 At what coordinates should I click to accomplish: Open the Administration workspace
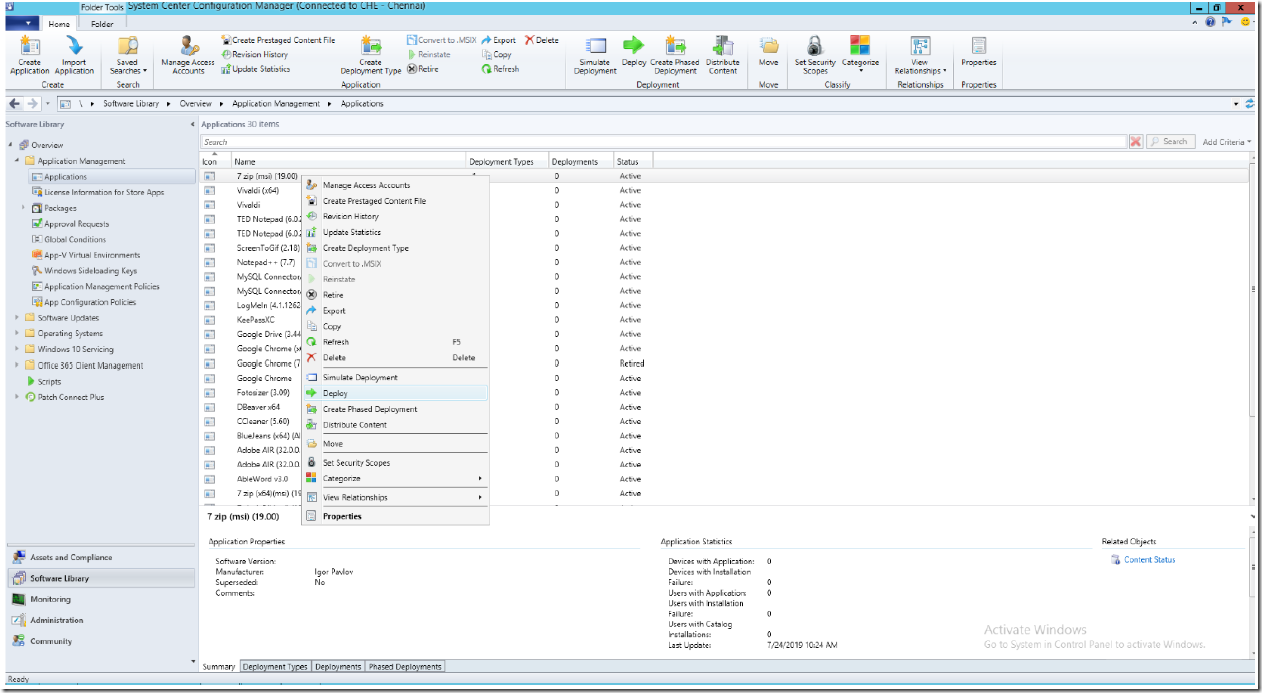(100, 621)
